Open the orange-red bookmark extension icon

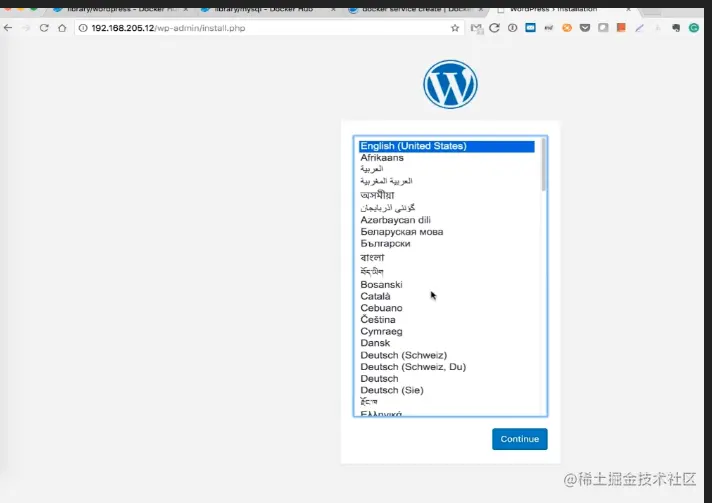tap(621, 28)
